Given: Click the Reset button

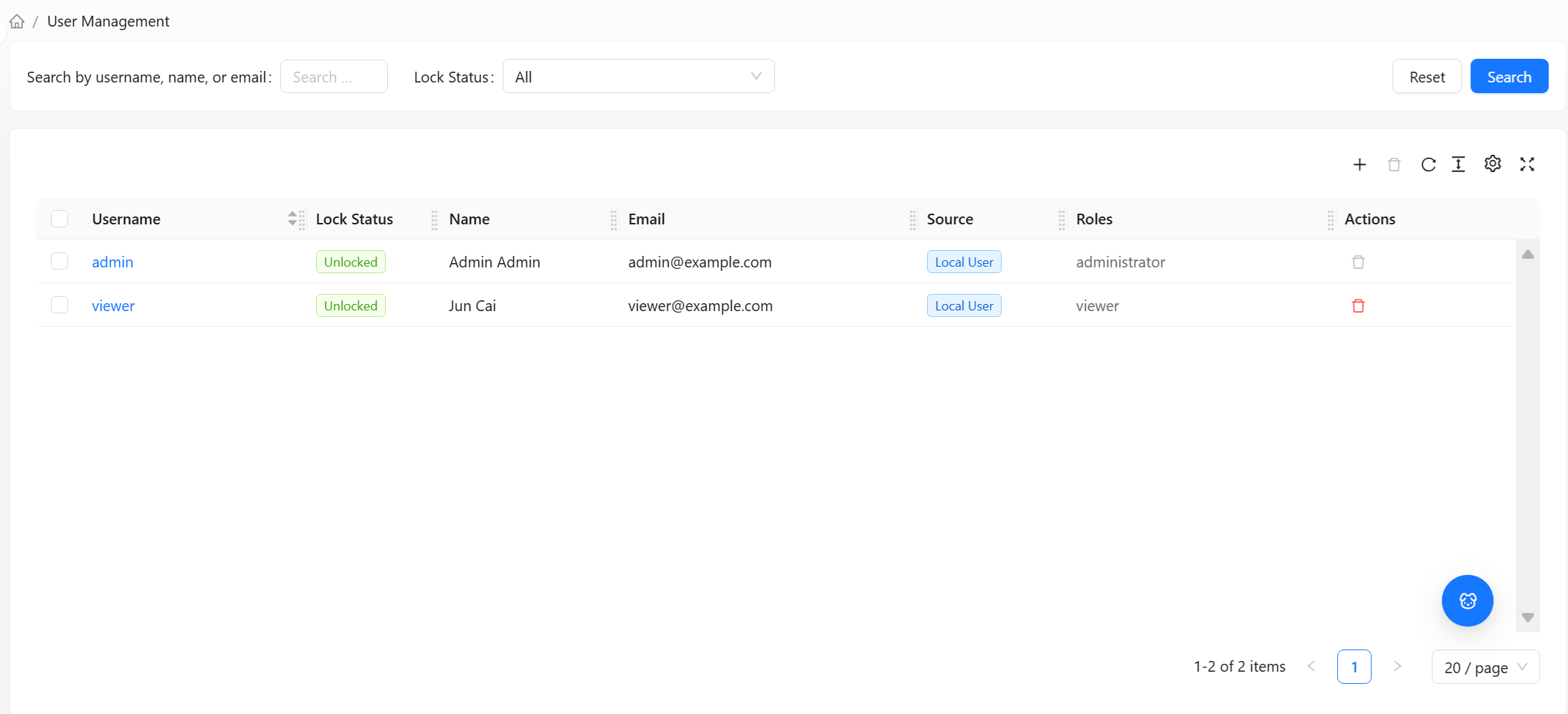Looking at the screenshot, I should [1427, 76].
